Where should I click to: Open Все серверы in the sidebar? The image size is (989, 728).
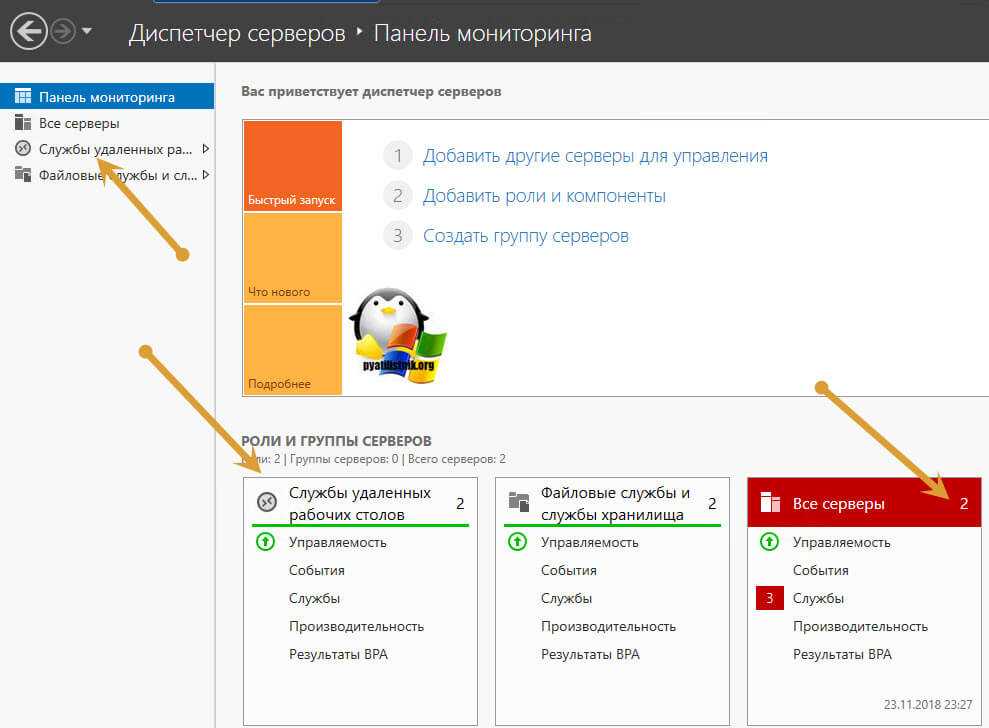tap(79, 123)
